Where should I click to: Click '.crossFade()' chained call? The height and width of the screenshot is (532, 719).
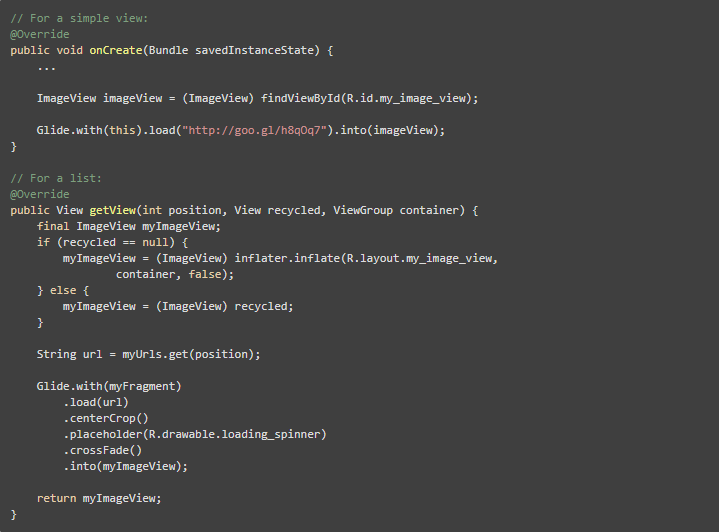(x=103, y=450)
